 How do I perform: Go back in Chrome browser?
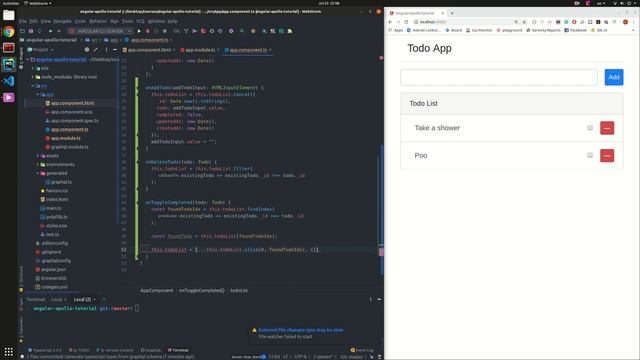(390, 22)
